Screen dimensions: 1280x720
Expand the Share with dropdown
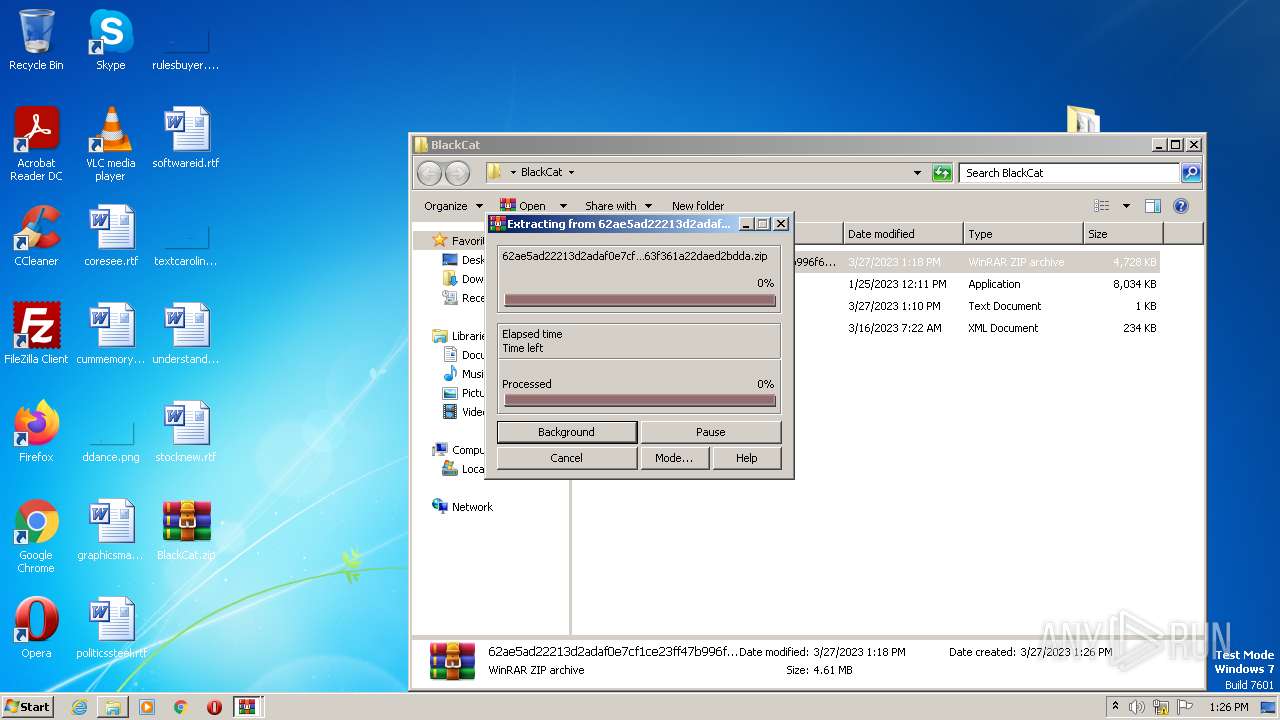pyautogui.click(x=618, y=206)
